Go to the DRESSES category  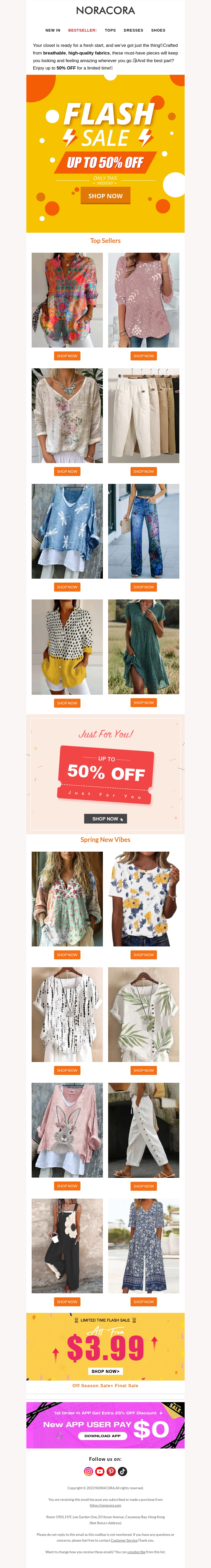click(x=133, y=30)
